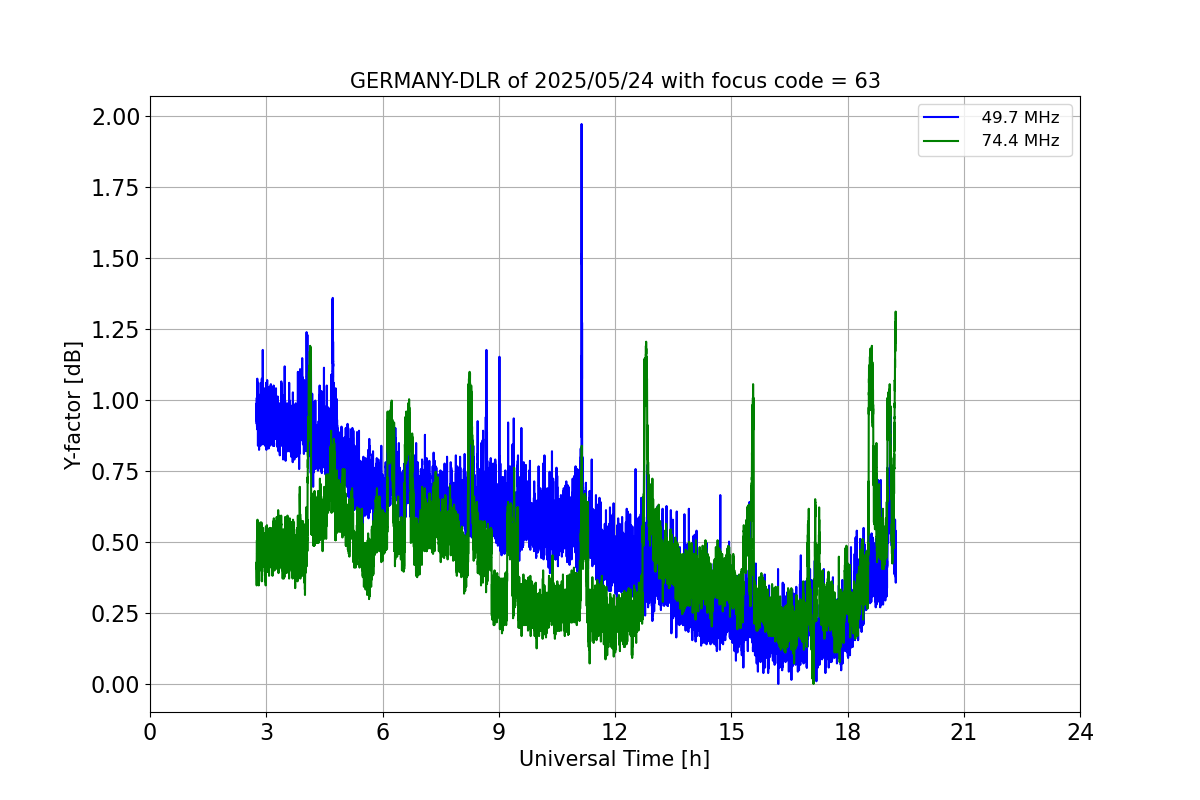This screenshot has height=800, width=1200.
Task: Click the x-axis tick label "9"
Action: 499,732
